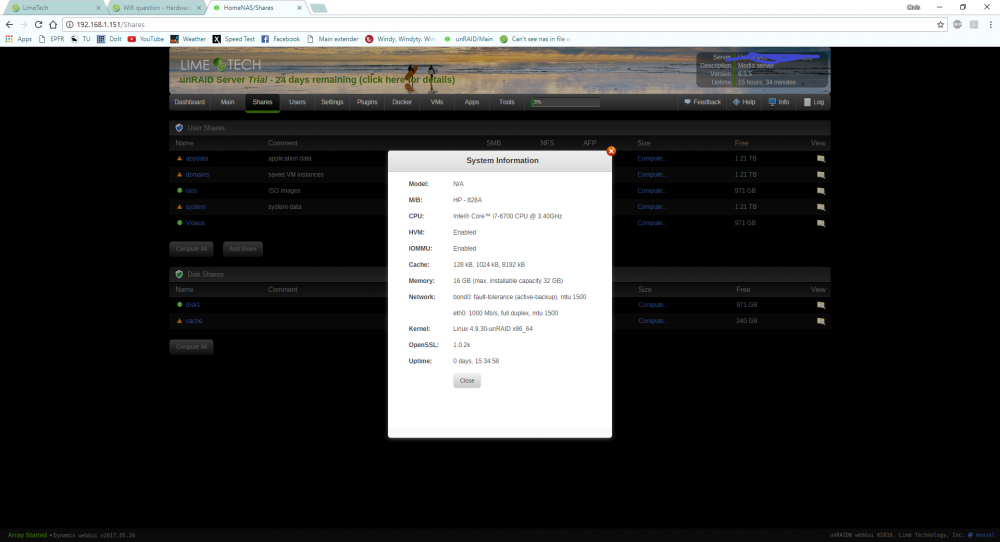This screenshot has width=1000, height=542.
Task: Open the system share
Action: [196, 207]
